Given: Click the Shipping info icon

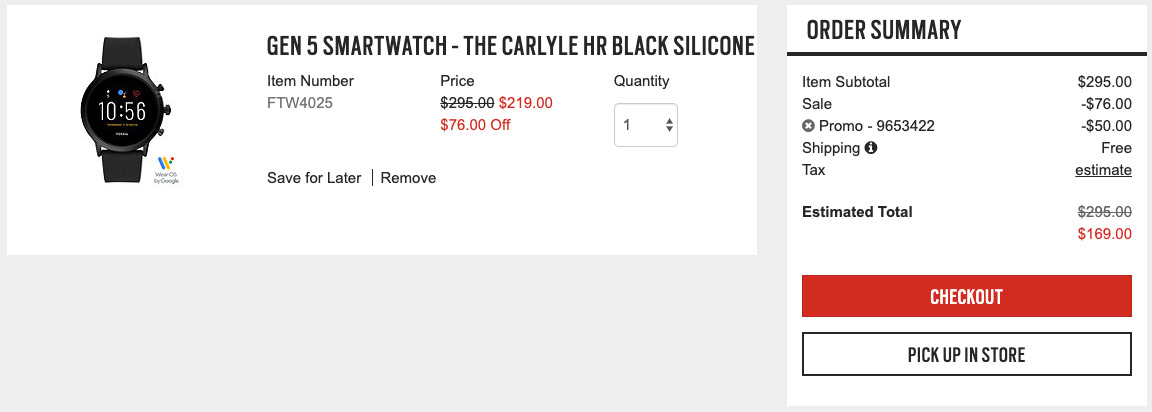Looking at the screenshot, I should coord(871,148).
